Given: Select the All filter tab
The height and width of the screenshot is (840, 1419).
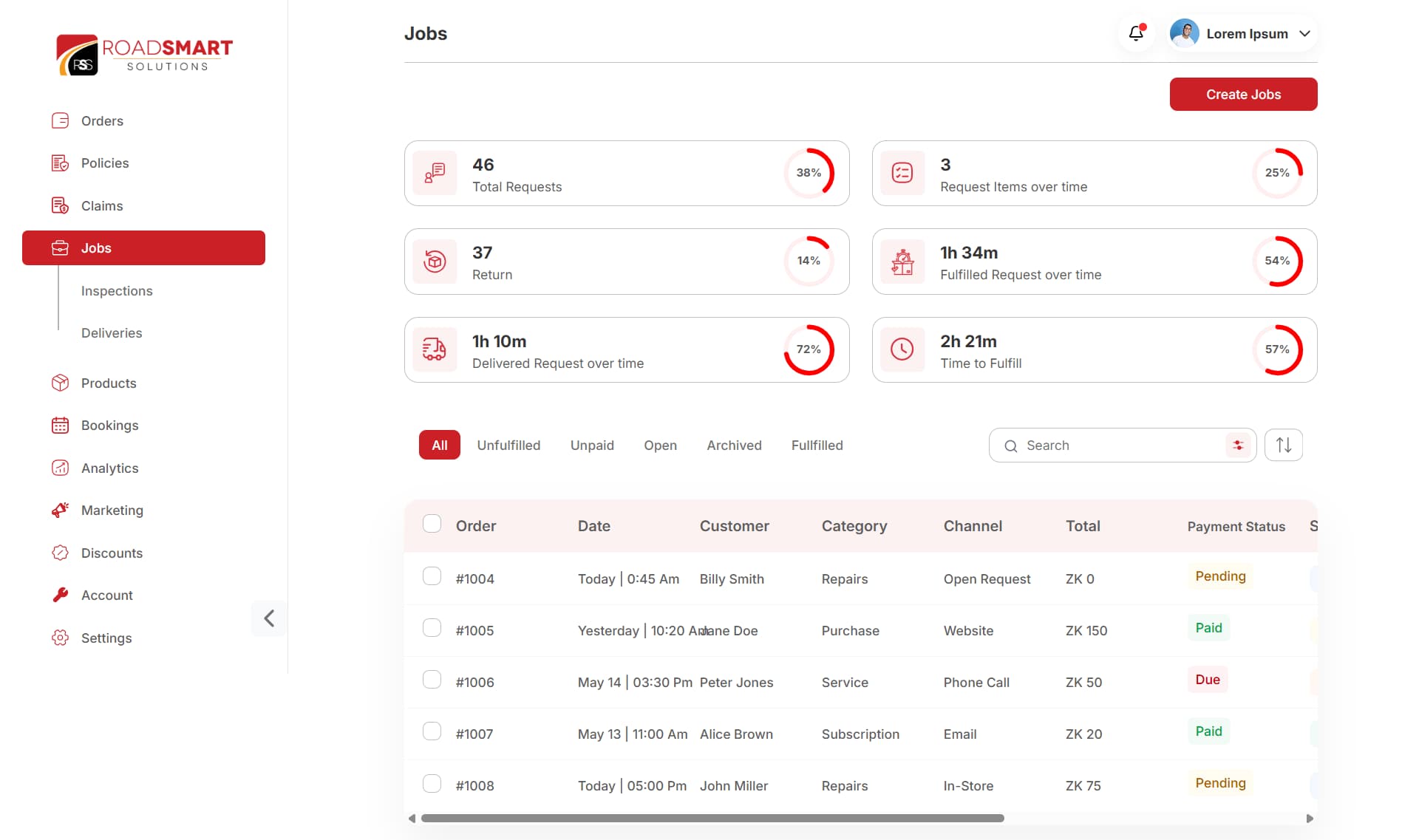Looking at the screenshot, I should point(440,445).
